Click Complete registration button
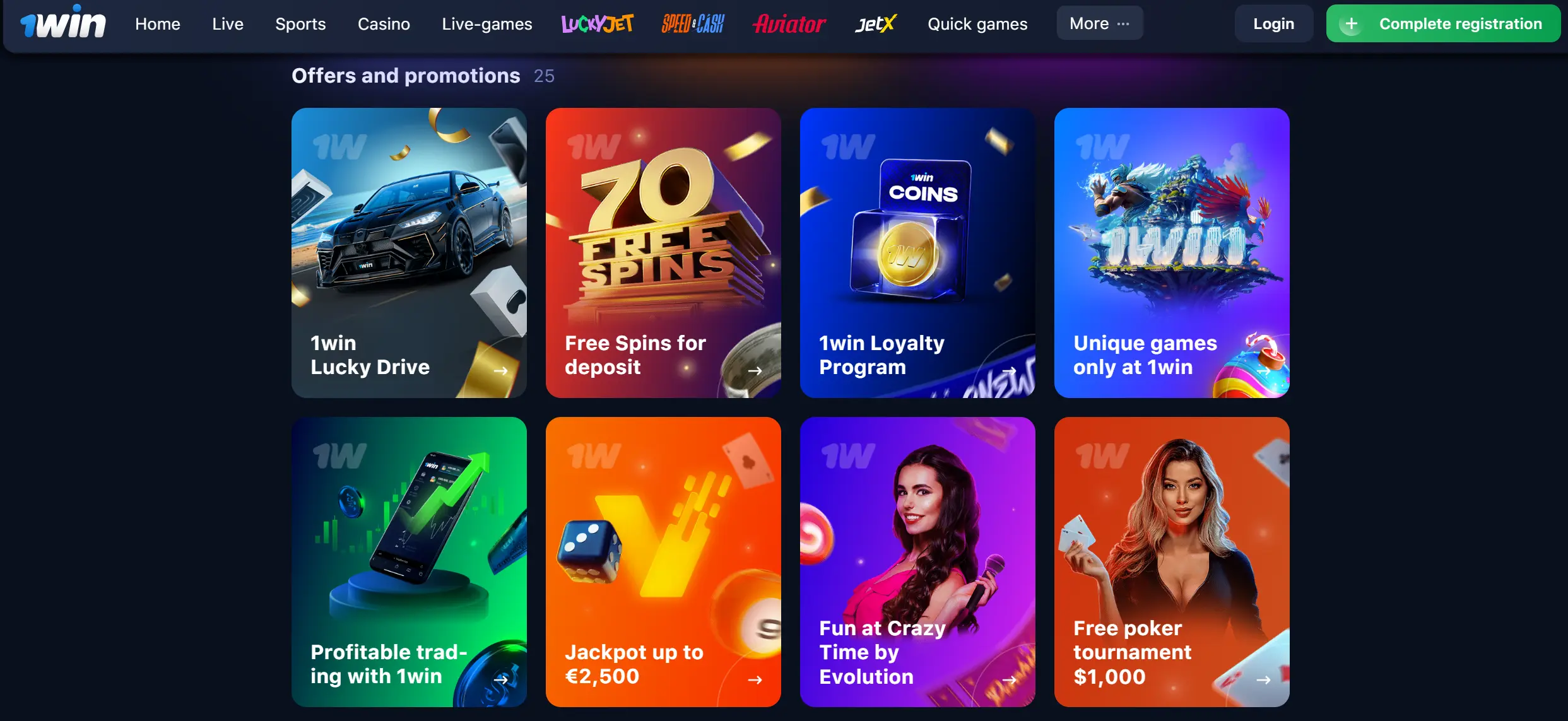Image resolution: width=1568 pixels, height=721 pixels. tap(1443, 23)
